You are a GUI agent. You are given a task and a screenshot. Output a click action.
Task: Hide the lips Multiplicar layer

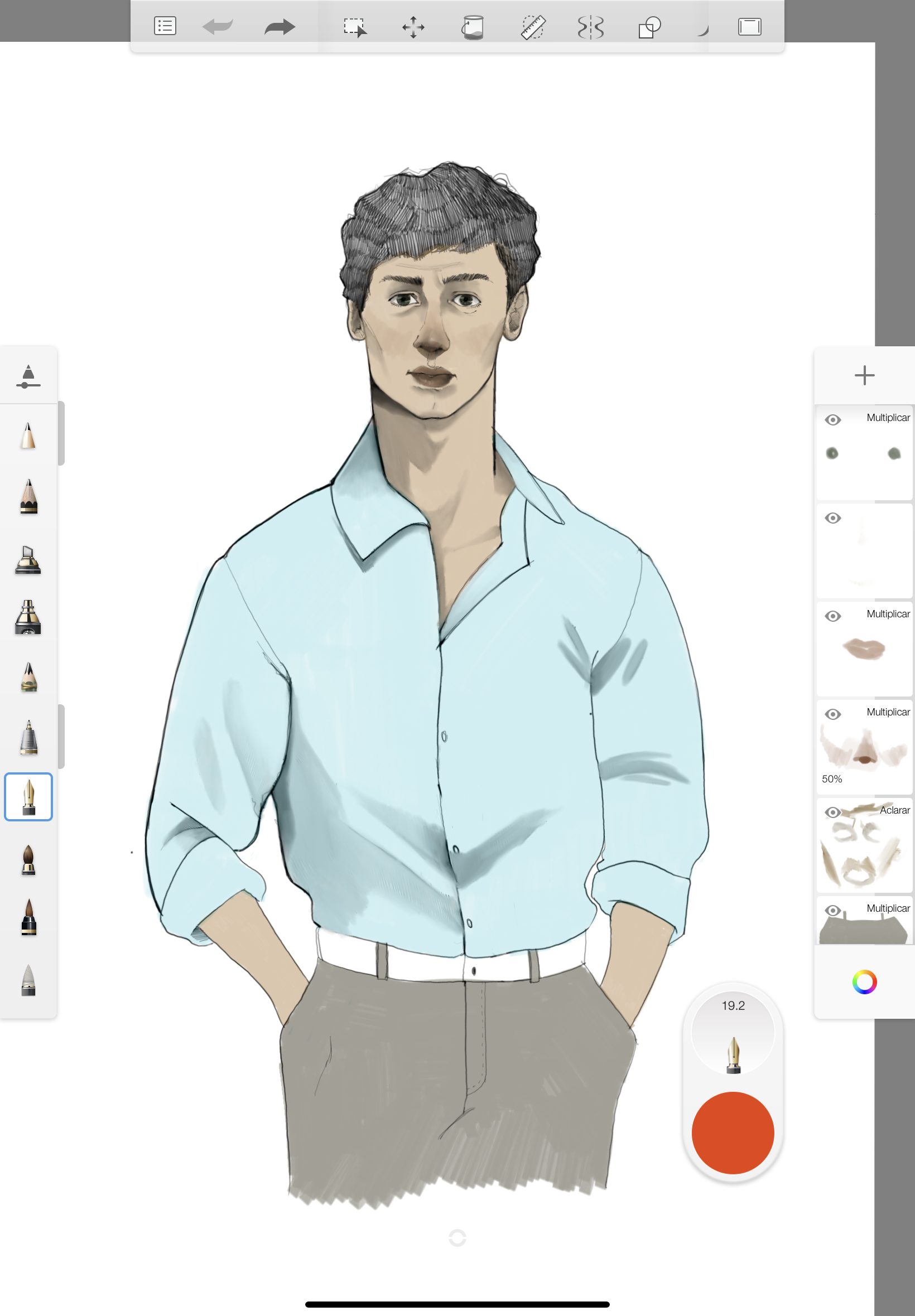tap(833, 616)
